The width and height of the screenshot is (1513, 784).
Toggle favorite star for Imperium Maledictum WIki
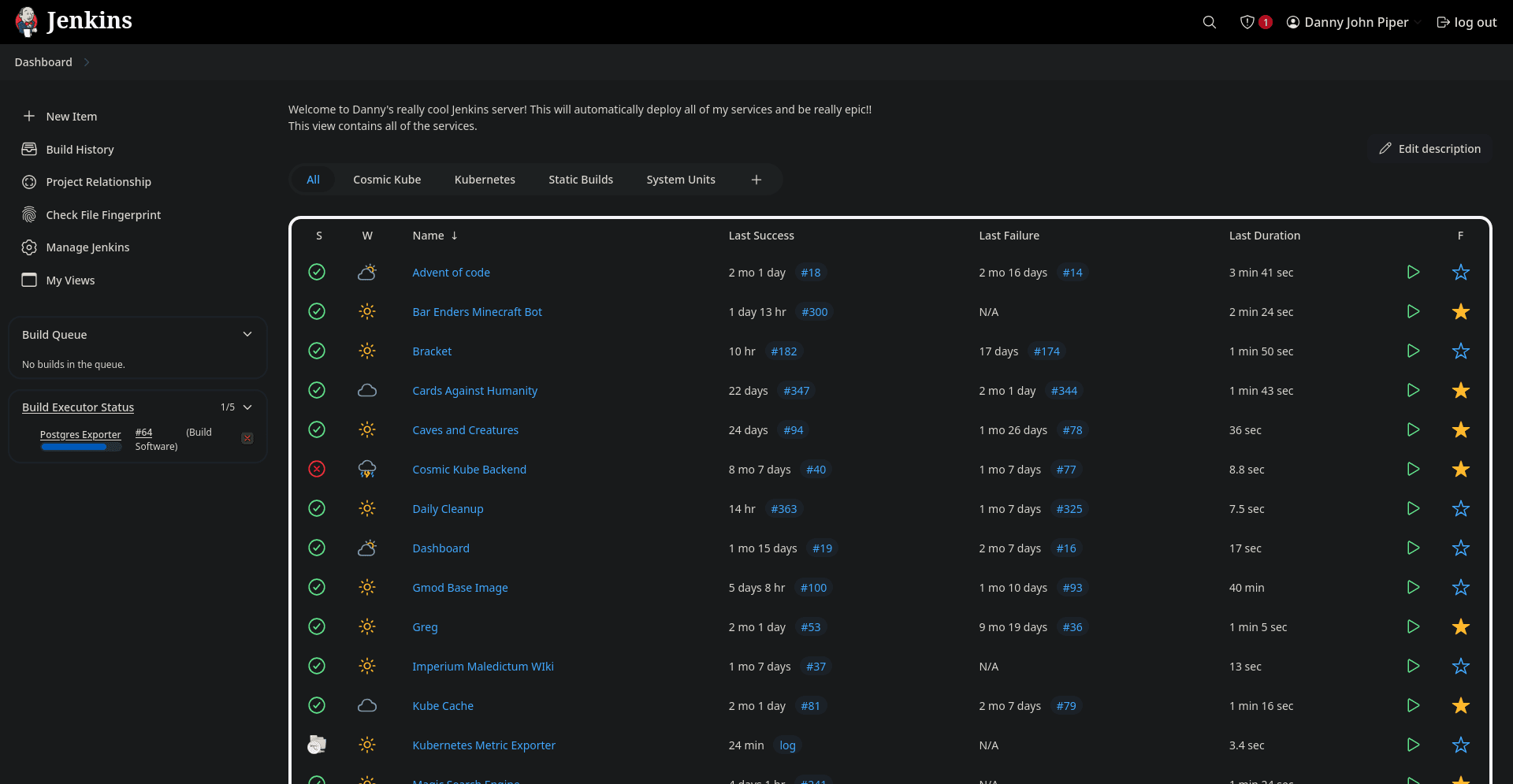pos(1460,666)
